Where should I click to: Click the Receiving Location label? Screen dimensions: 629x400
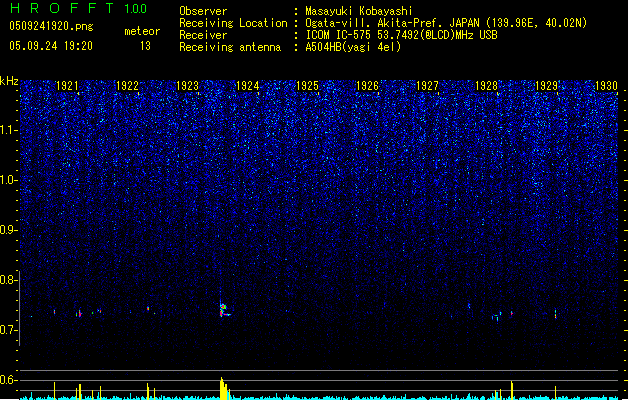pyautogui.click(x=233, y=23)
